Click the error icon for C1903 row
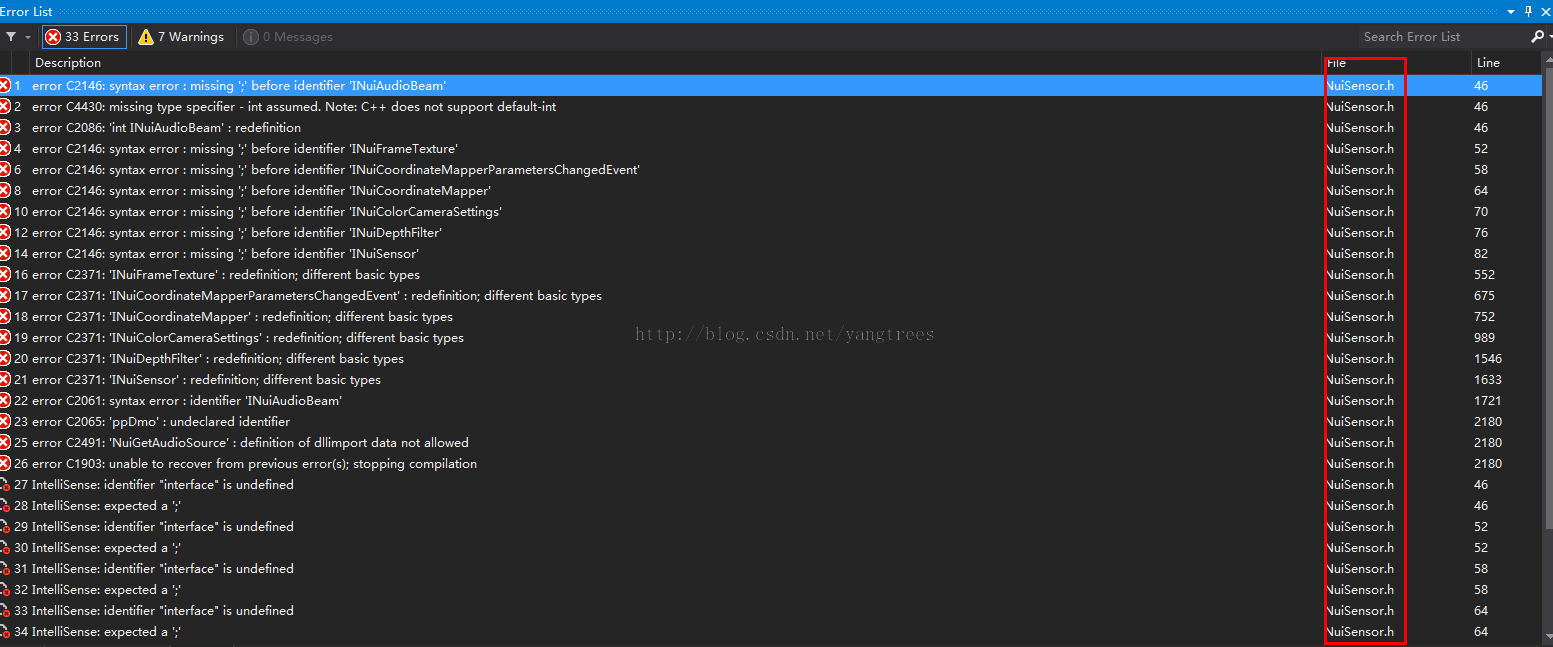Image resolution: width=1553 pixels, height=647 pixels. point(5,464)
